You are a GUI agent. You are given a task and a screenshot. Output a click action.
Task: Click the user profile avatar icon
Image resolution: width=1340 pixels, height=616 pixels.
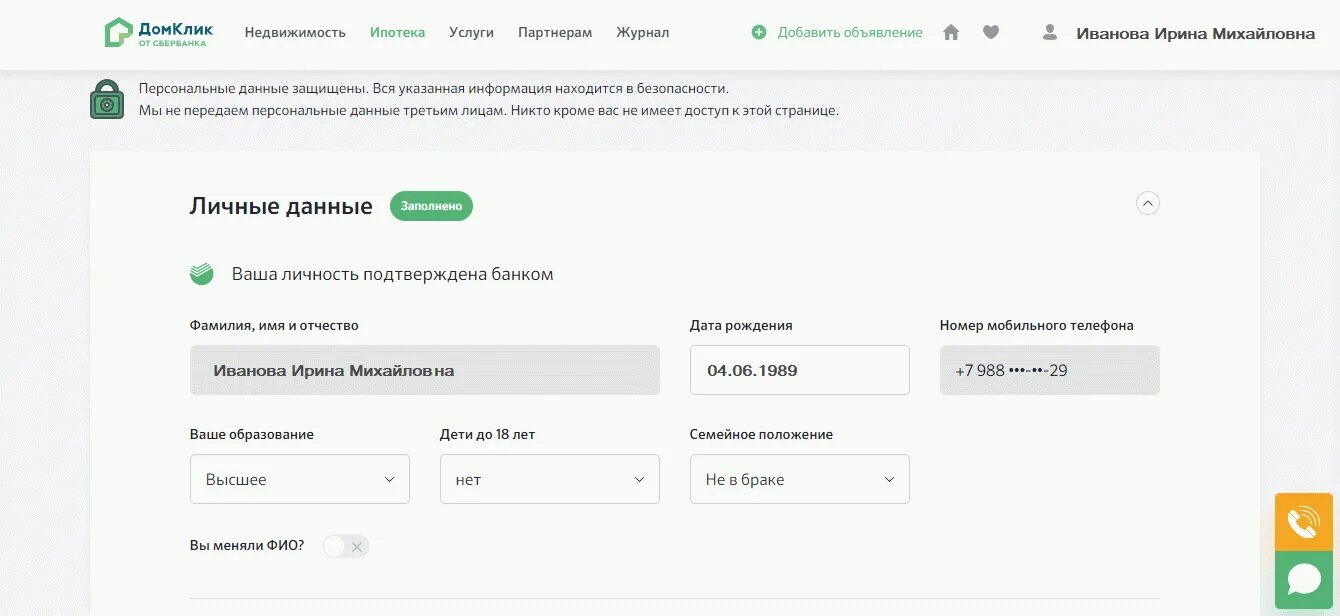click(1049, 33)
